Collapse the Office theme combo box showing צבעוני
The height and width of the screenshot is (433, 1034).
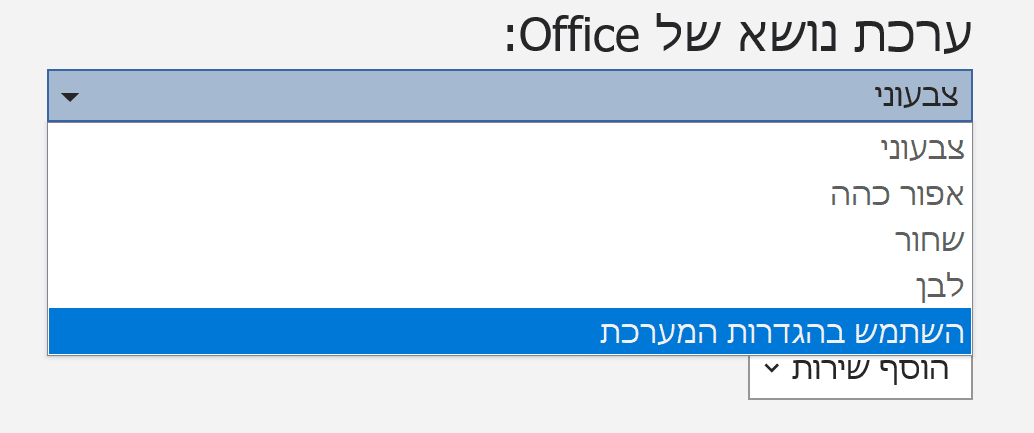(x=508, y=97)
